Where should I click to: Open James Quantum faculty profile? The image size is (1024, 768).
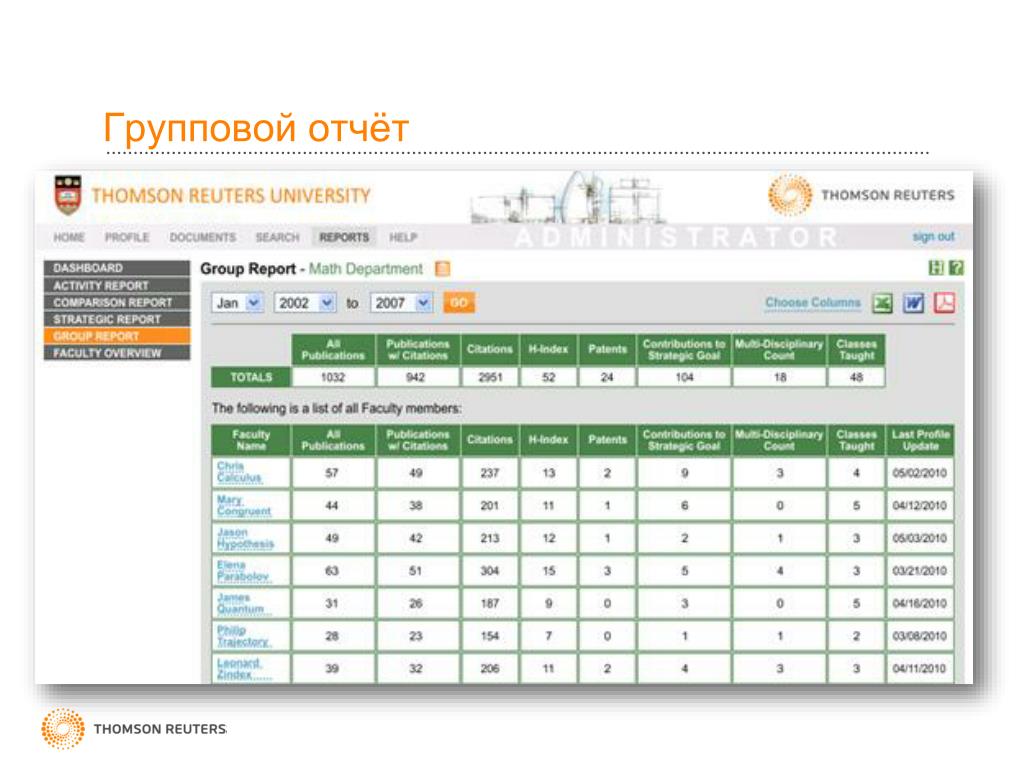coord(240,603)
